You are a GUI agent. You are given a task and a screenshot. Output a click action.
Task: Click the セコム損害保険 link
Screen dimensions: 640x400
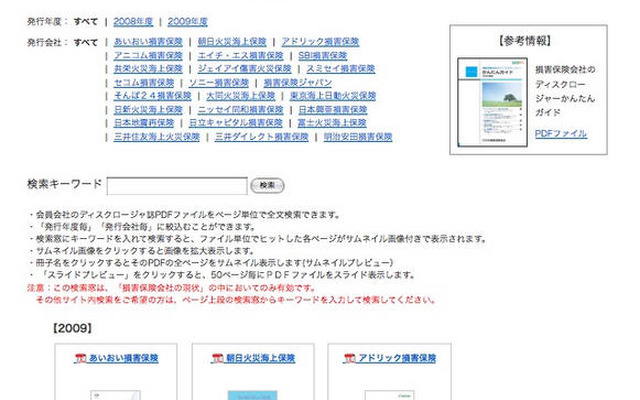click(x=144, y=82)
